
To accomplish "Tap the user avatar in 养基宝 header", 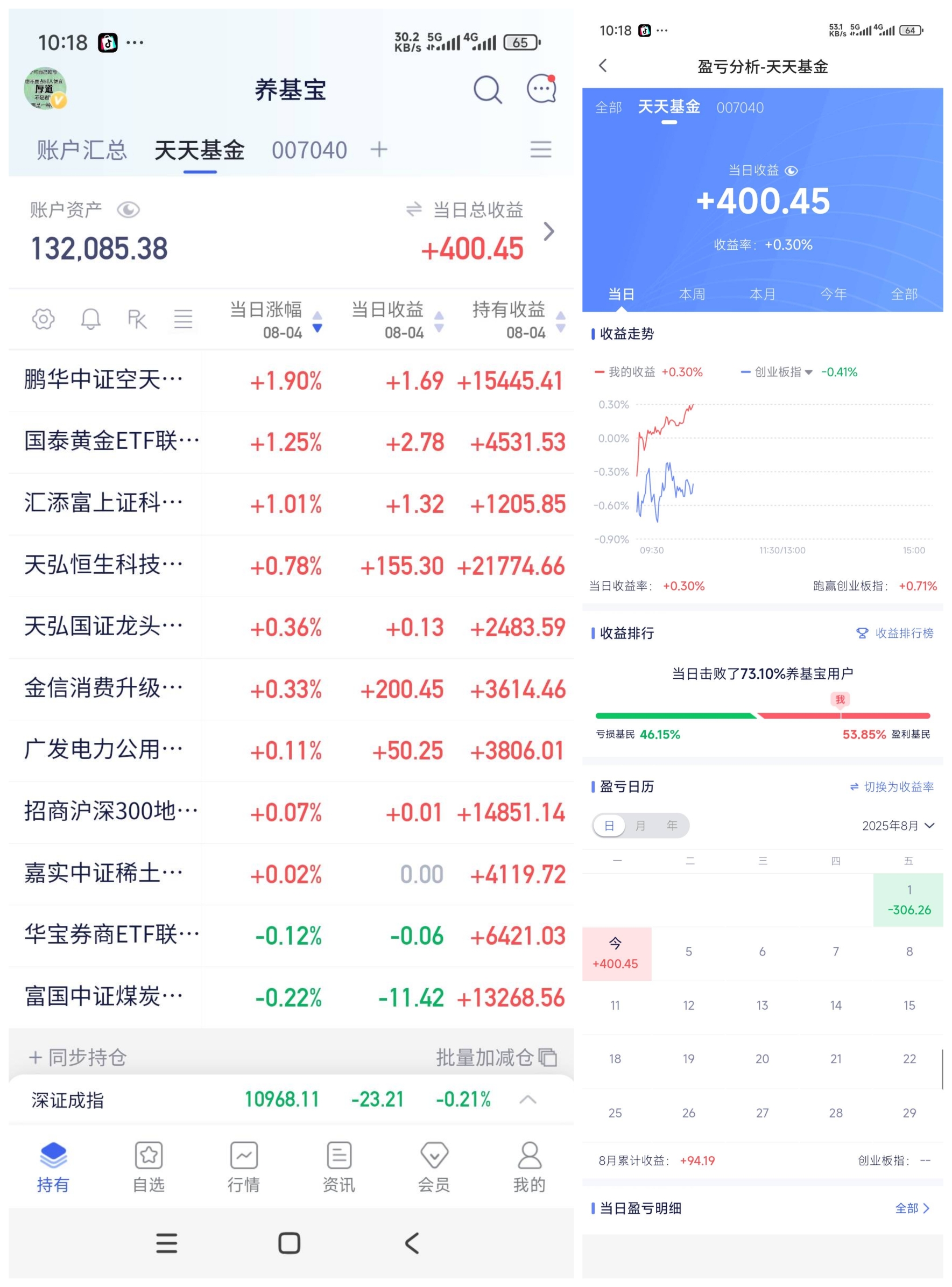I will pyautogui.click(x=46, y=89).
